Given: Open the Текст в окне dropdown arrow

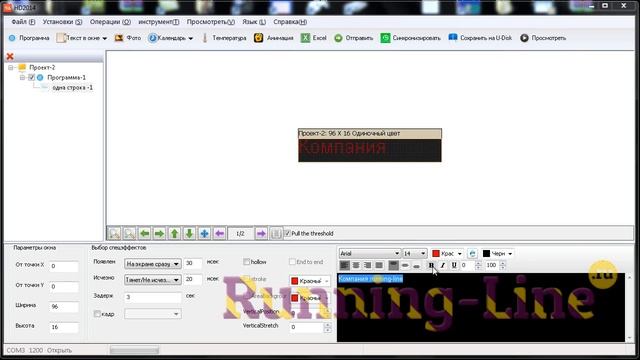Looking at the screenshot, I should pos(104,38).
